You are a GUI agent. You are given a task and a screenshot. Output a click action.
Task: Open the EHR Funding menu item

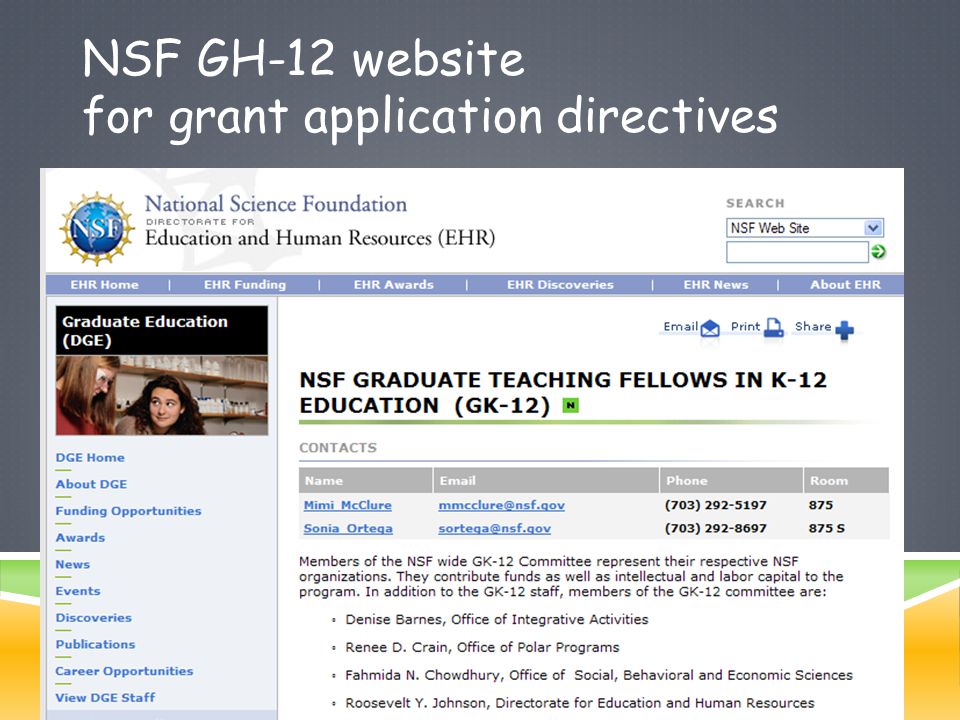(x=245, y=285)
